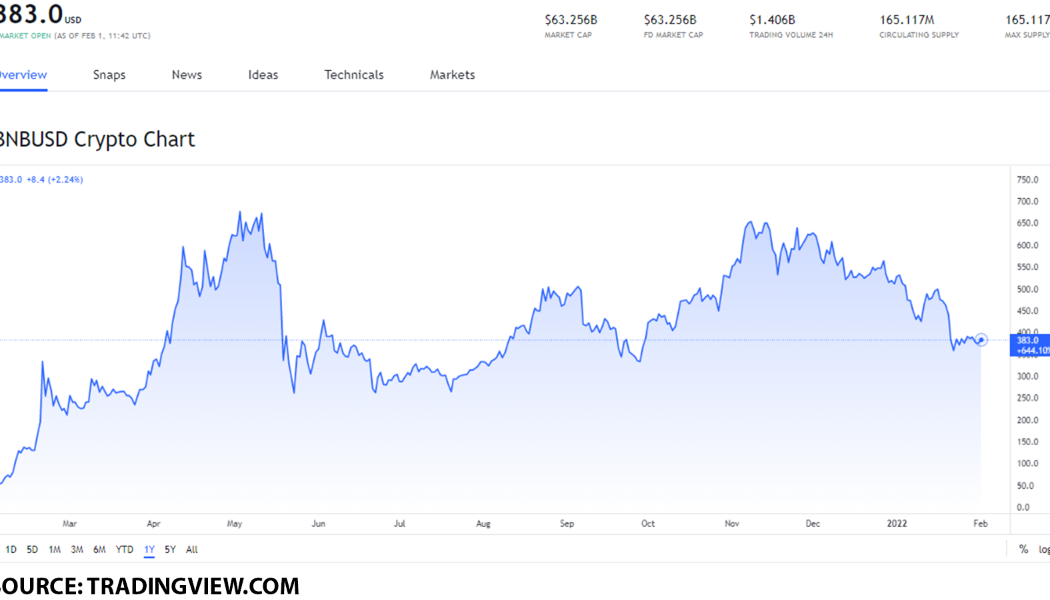This screenshot has height=600, width=1050.
Task: Show year-to-date with YTD
Action: pos(124,549)
